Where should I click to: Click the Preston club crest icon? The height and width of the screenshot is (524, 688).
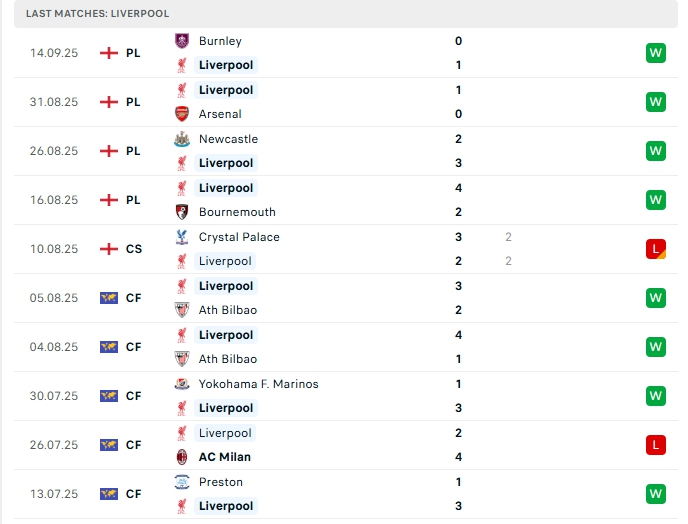[181, 482]
